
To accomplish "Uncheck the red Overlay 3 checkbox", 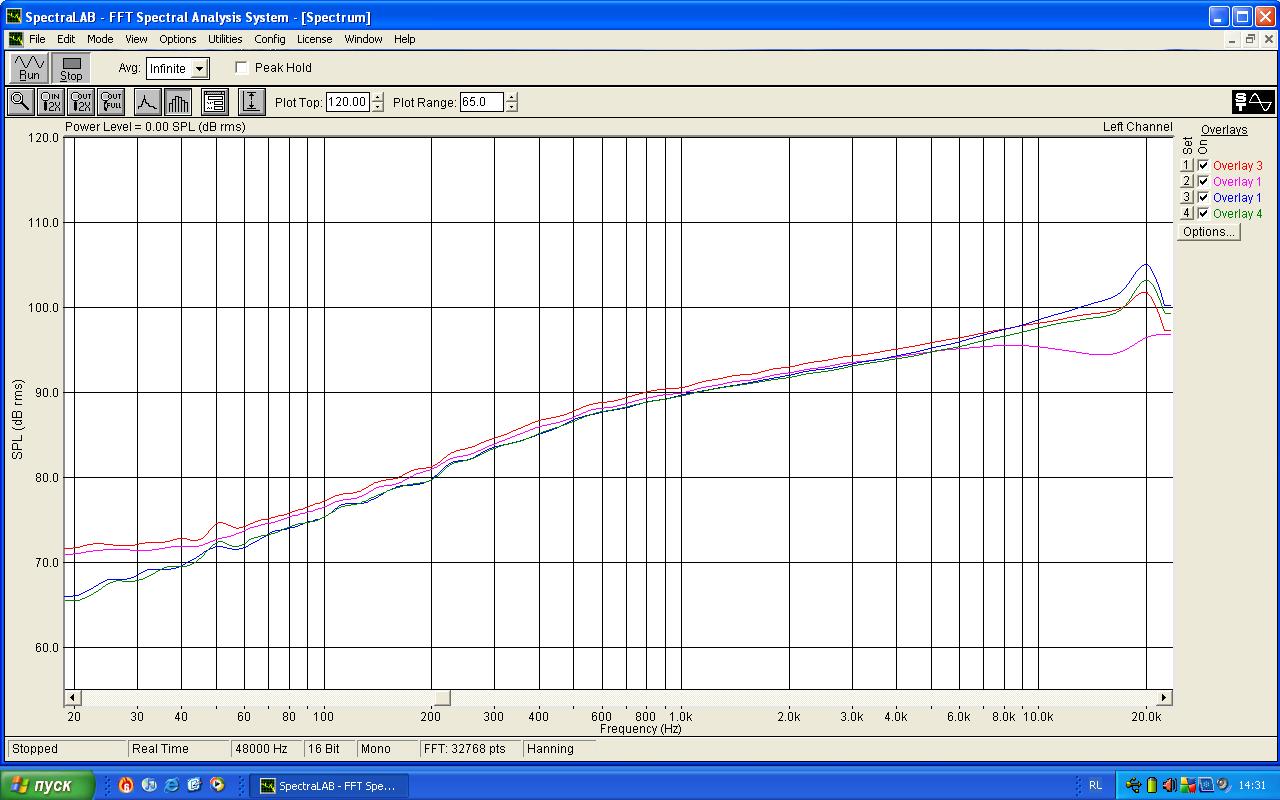I will click(x=1203, y=166).
